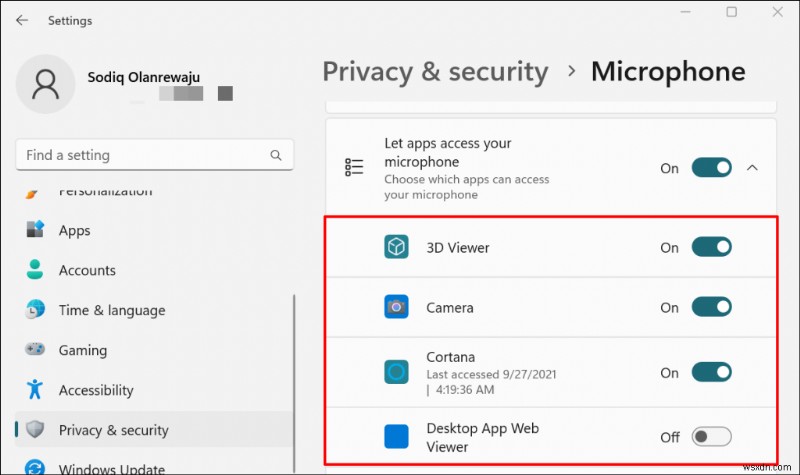Disable microphone access for Camera
This screenshot has width=800, height=475.
[x=711, y=308]
